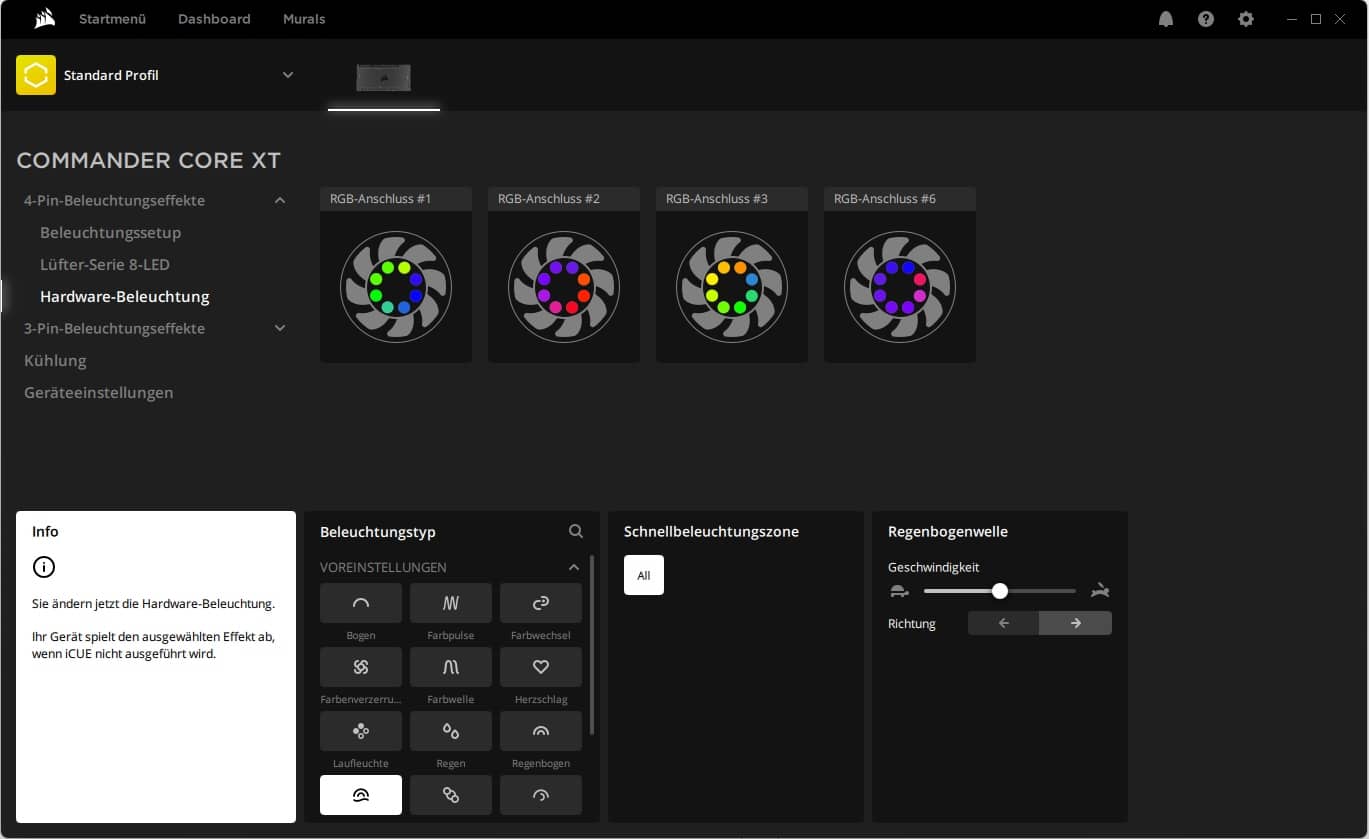Go to Kühlung settings
Image resolution: width=1369 pixels, height=839 pixels.
pyautogui.click(x=55, y=360)
